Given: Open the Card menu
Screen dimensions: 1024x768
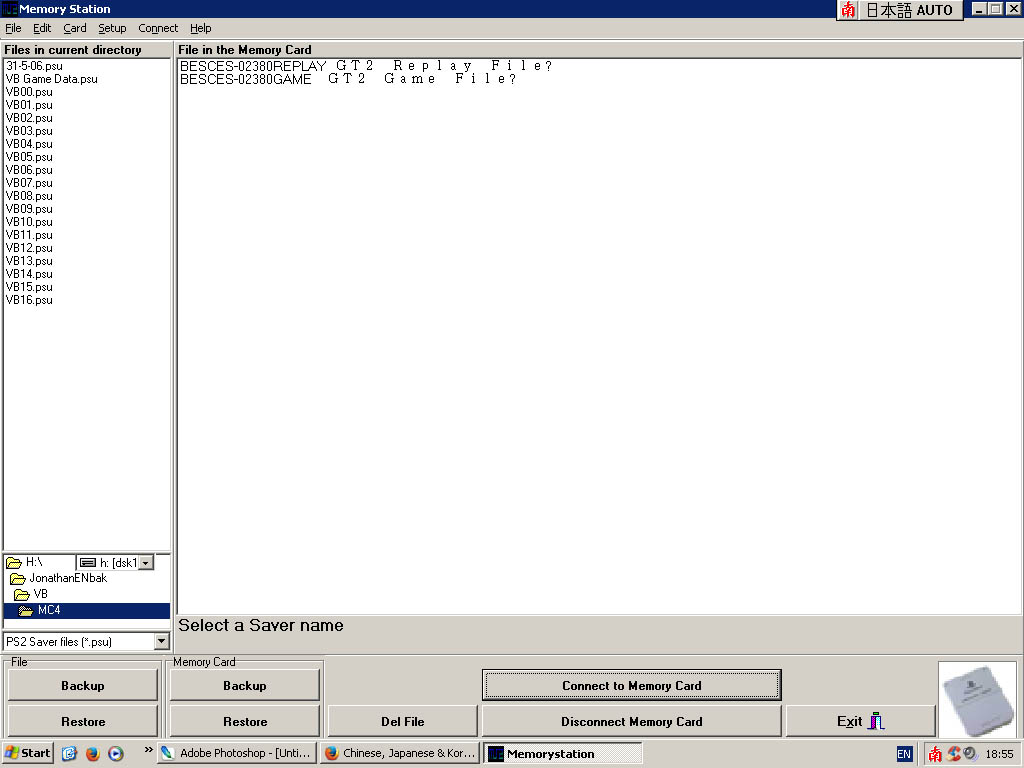Looking at the screenshot, I should pyautogui.click(x=74, y=28).
